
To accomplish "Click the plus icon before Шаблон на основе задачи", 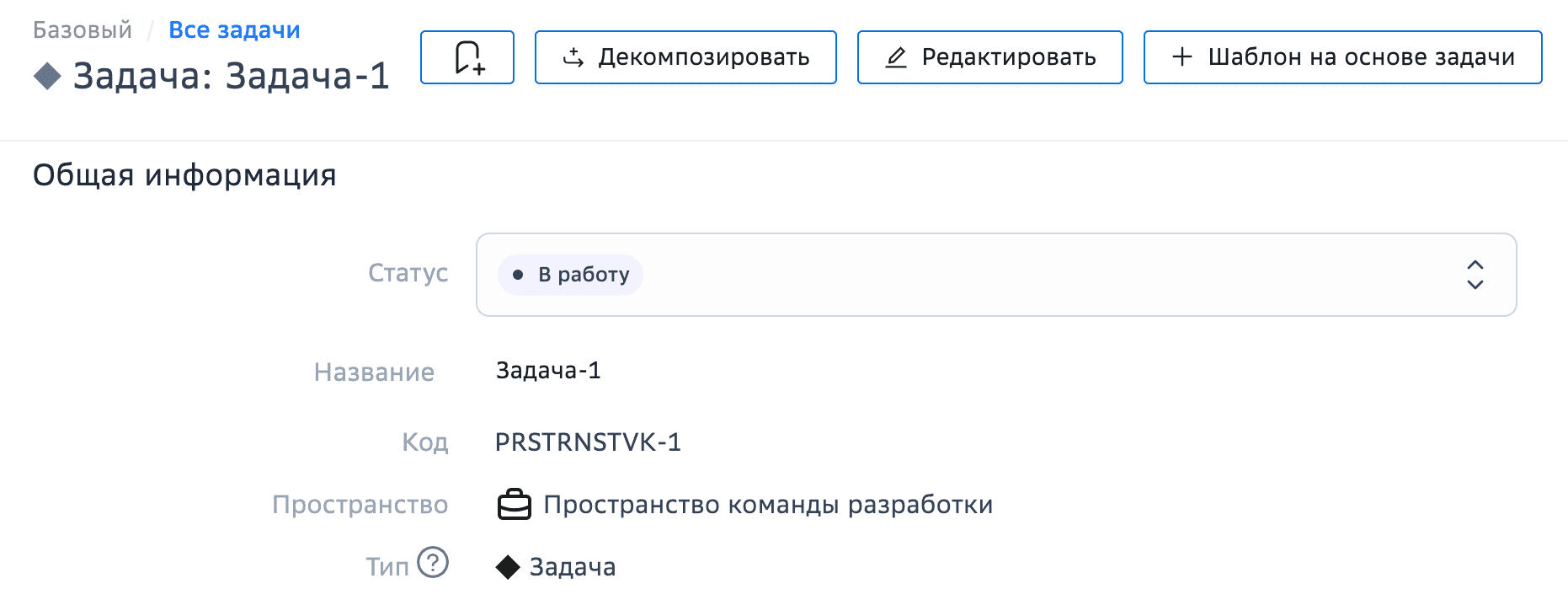I will [1181, 57].
